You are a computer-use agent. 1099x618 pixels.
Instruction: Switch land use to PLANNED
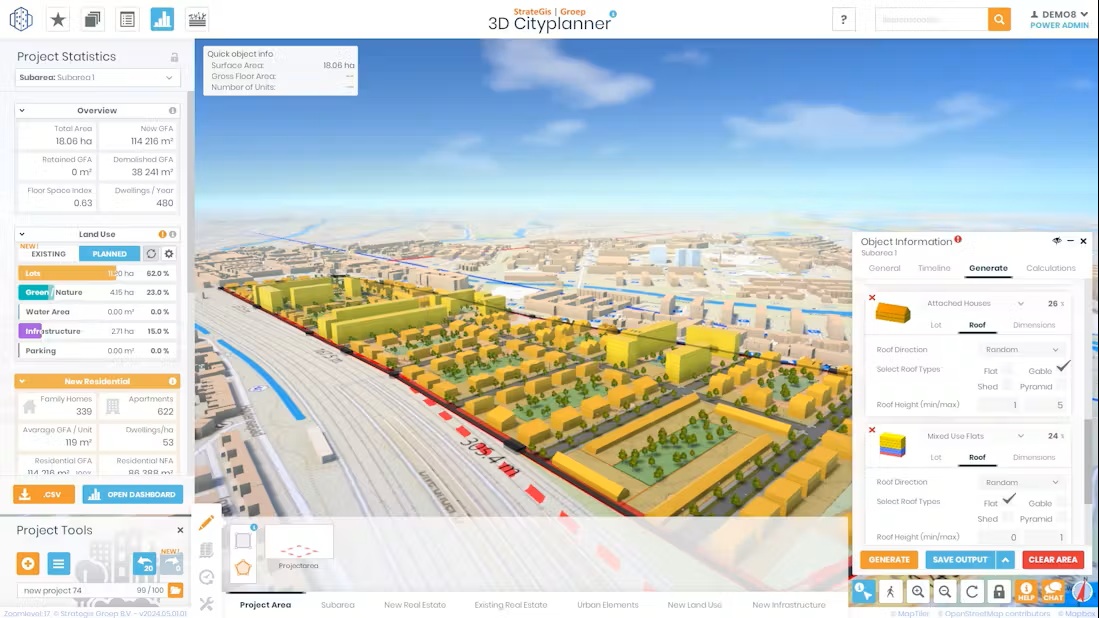109,254
